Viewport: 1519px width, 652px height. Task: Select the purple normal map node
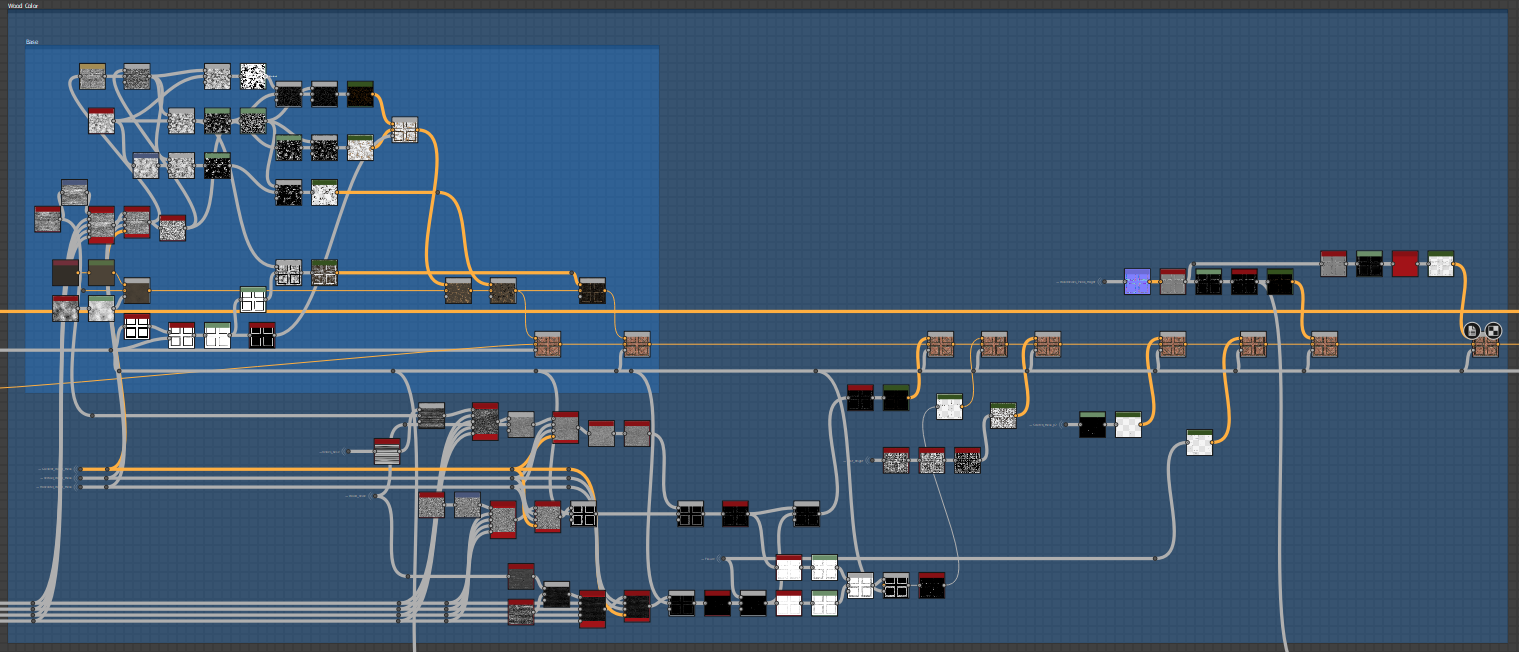point(1137,281)
